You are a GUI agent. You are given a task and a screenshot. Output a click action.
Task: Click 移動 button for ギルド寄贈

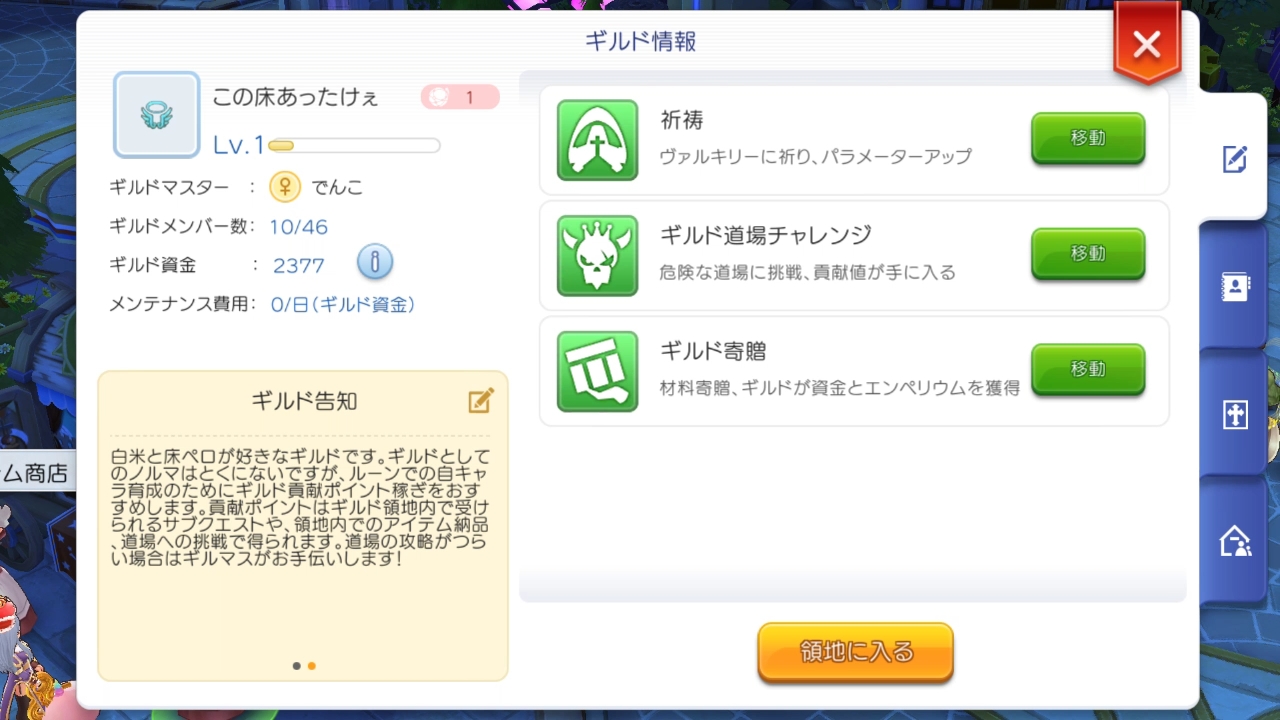click(x=1088, y=370)
